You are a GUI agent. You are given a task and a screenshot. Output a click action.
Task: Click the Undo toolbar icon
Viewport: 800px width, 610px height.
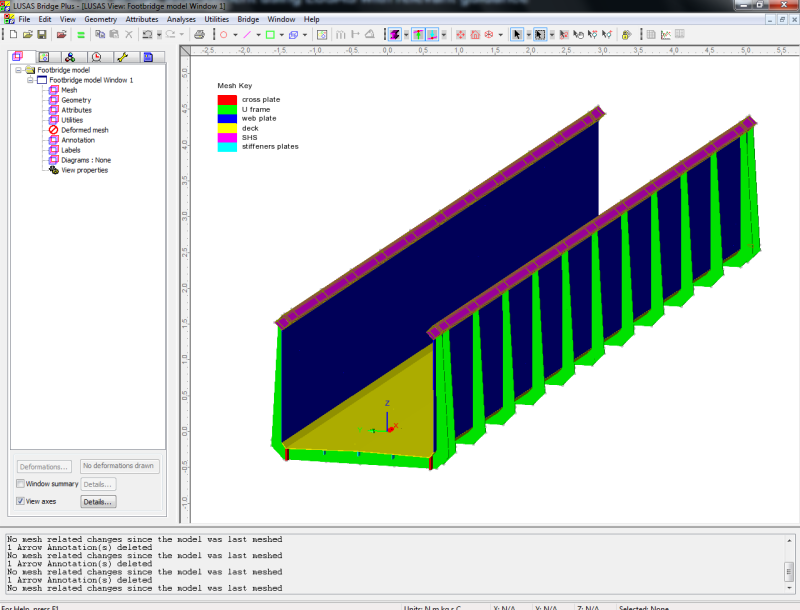147,35
